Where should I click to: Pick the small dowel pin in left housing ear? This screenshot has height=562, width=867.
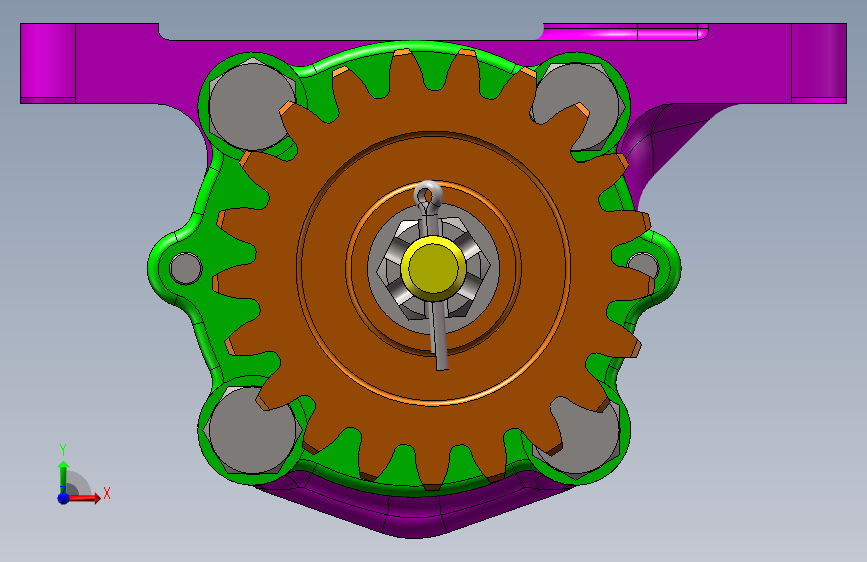[x=186, y=268]
